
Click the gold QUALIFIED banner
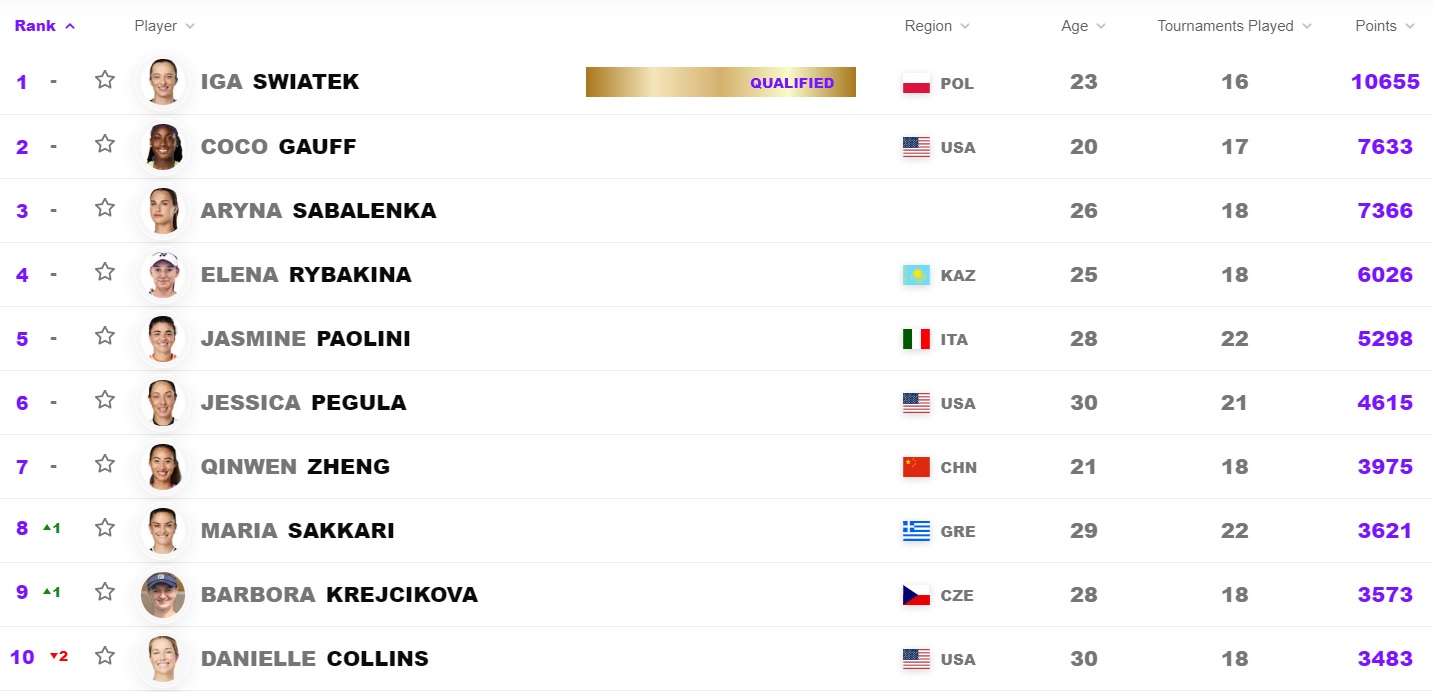[x=720, y=82]
